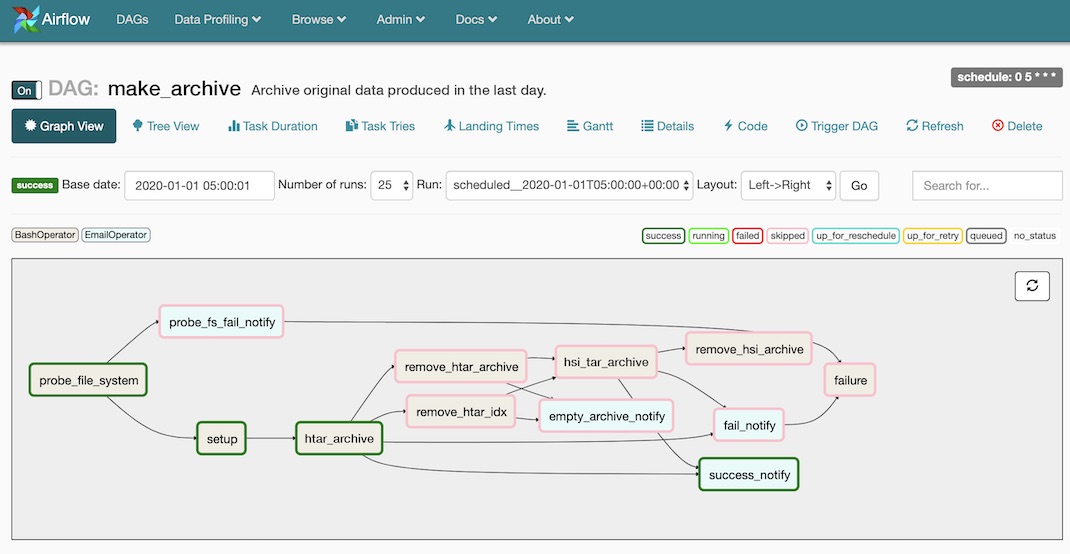Click the Airflow pinwheel logo
1070x554 pixels.
[x=27, y=19]
